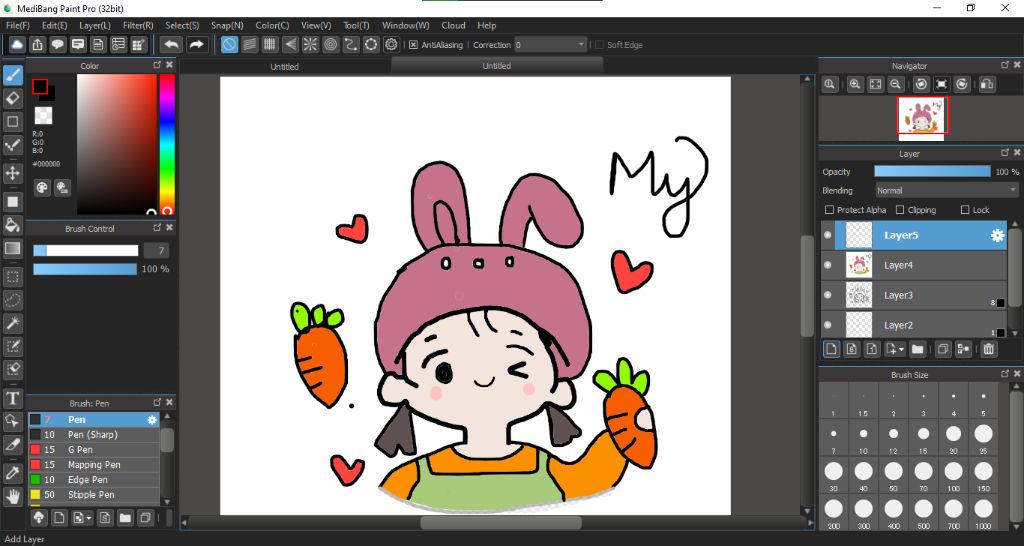Pick the Magic Wand tool

(12, 323)
